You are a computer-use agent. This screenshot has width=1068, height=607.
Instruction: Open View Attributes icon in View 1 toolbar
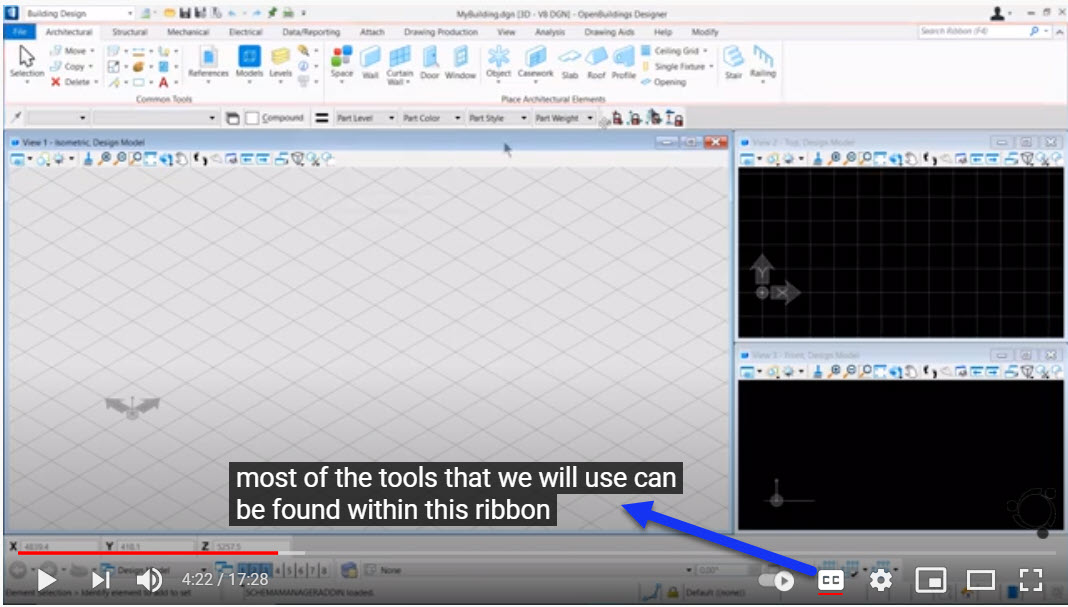(16, 159)
